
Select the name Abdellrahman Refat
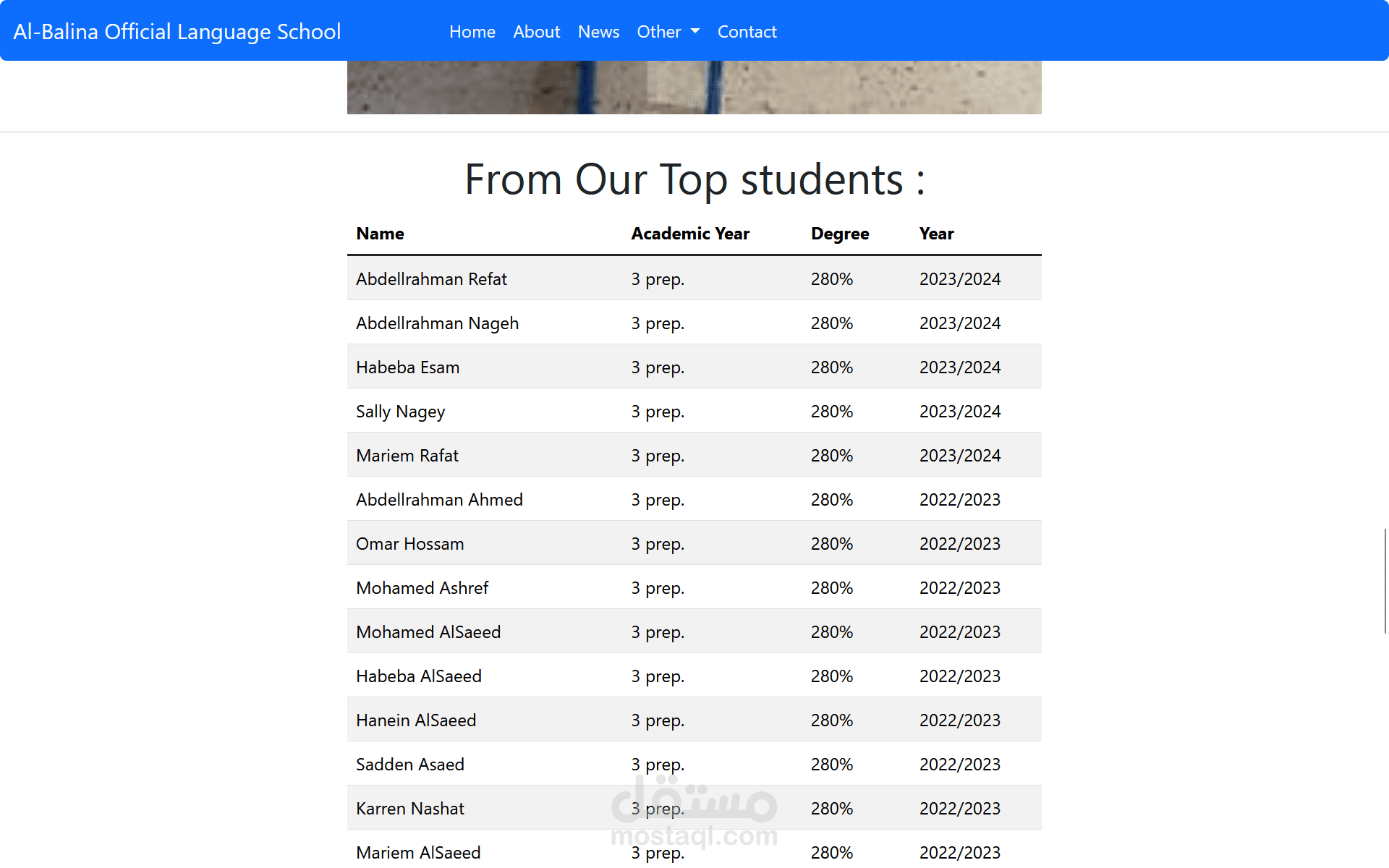[x=431, y=279]
